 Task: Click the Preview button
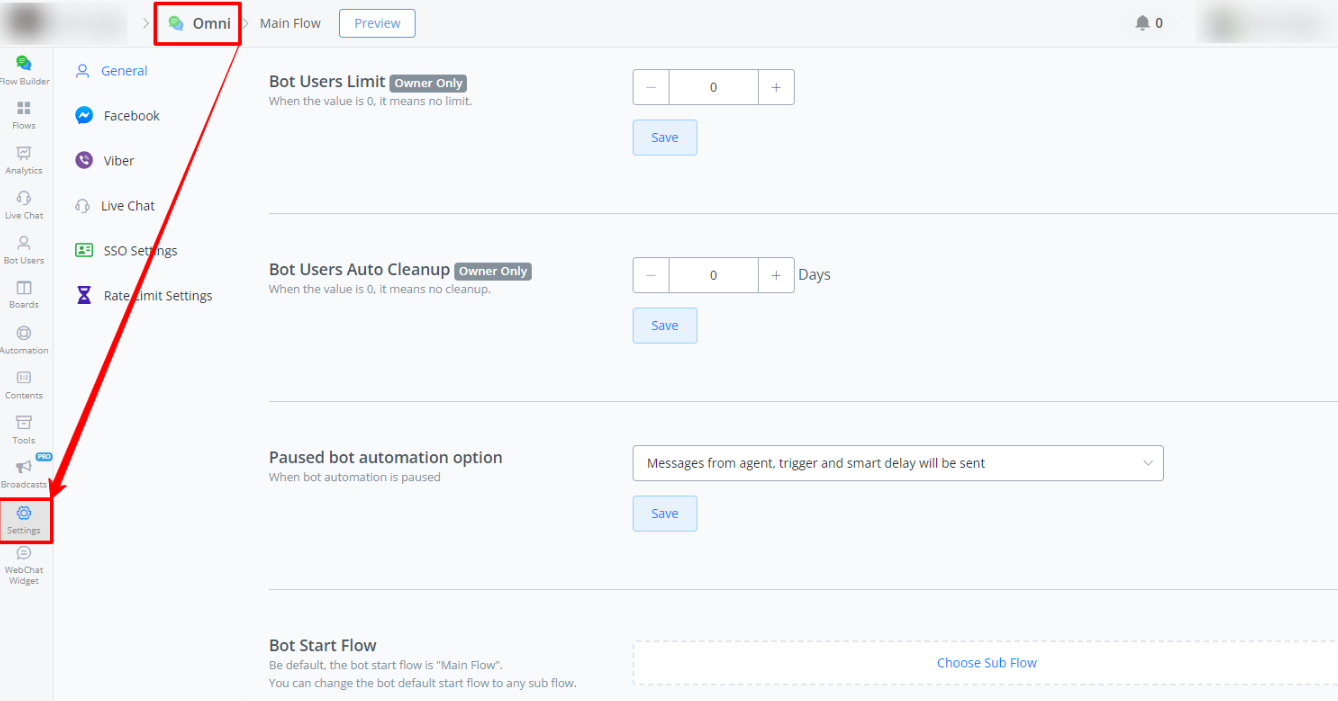pos(377,23)
